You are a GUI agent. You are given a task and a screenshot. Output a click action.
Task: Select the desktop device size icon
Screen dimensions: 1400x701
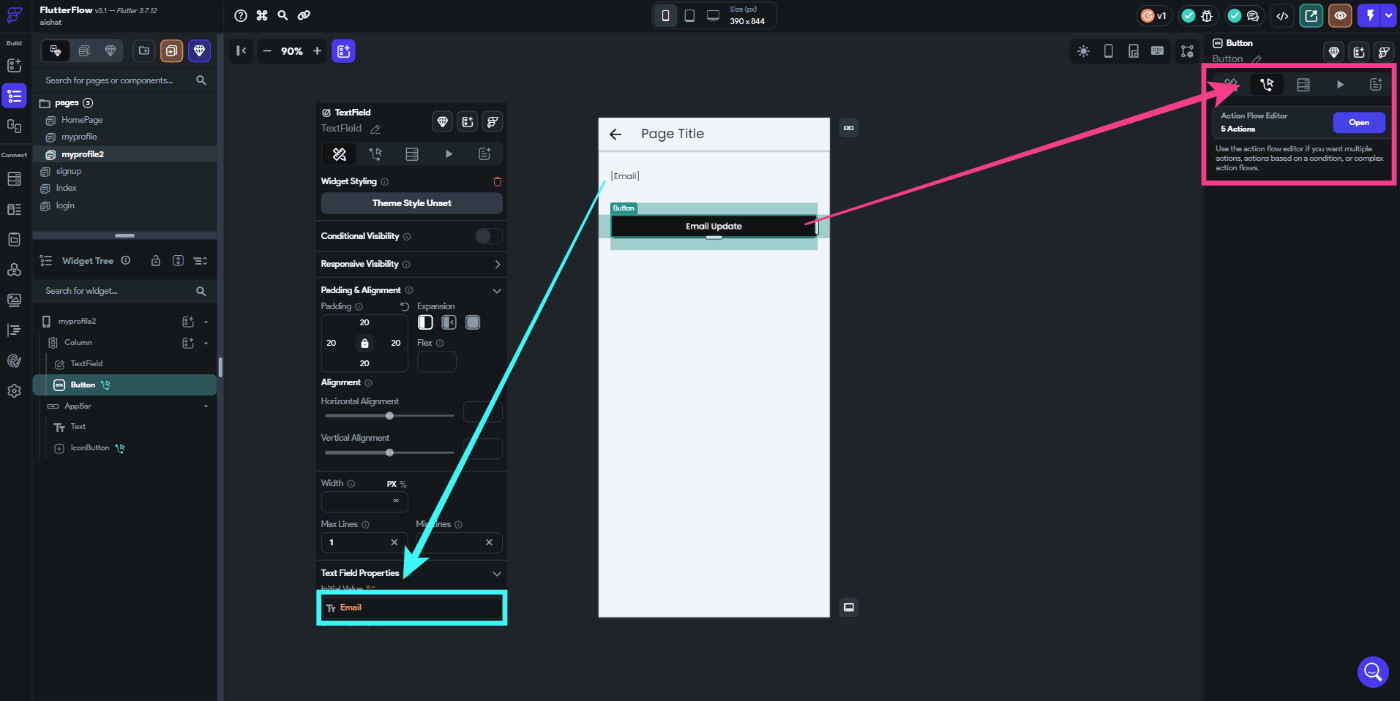[713, 15]
